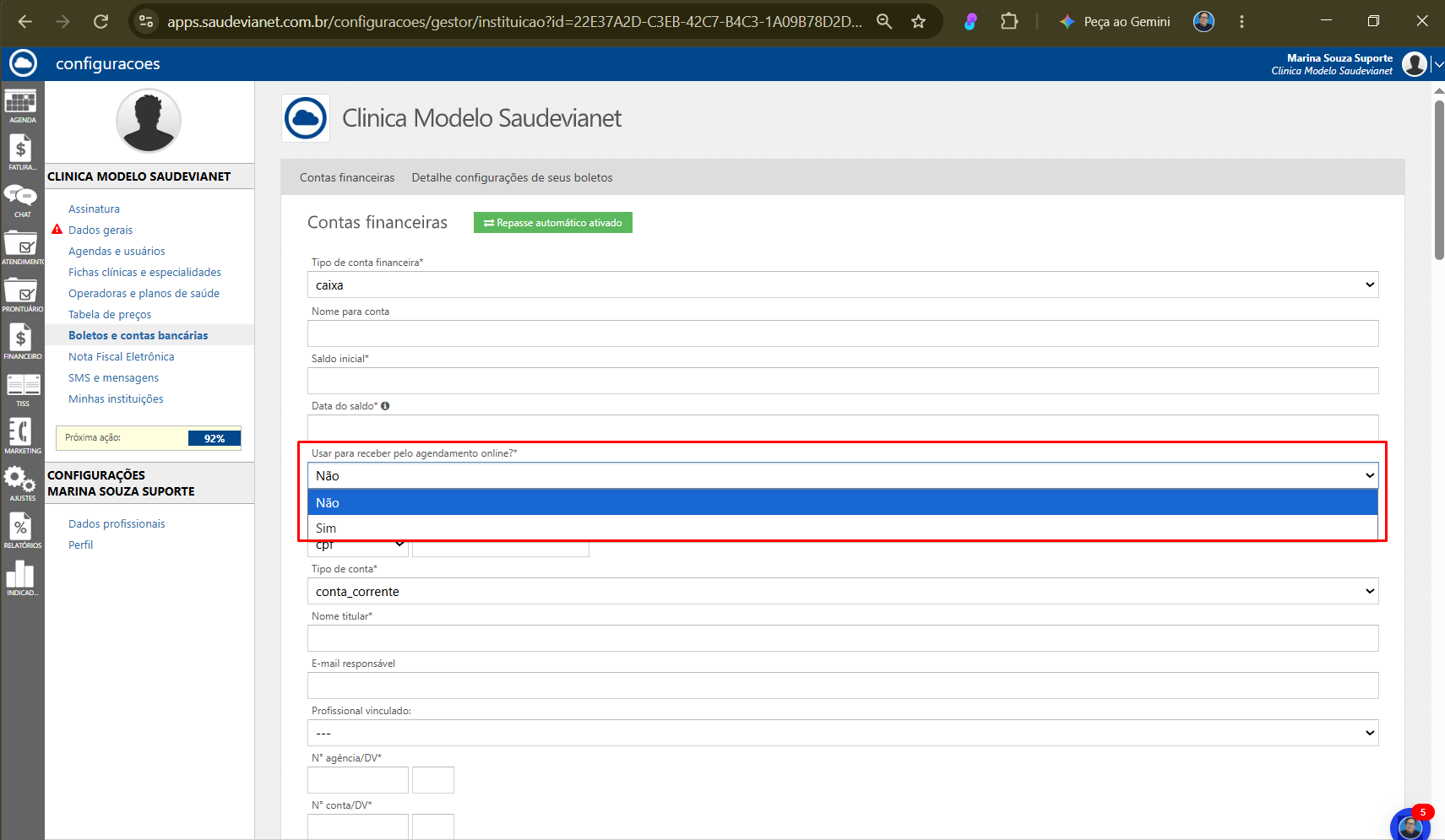
Task: Select the Sim option in the list
Action: click(x=843, y=528)
